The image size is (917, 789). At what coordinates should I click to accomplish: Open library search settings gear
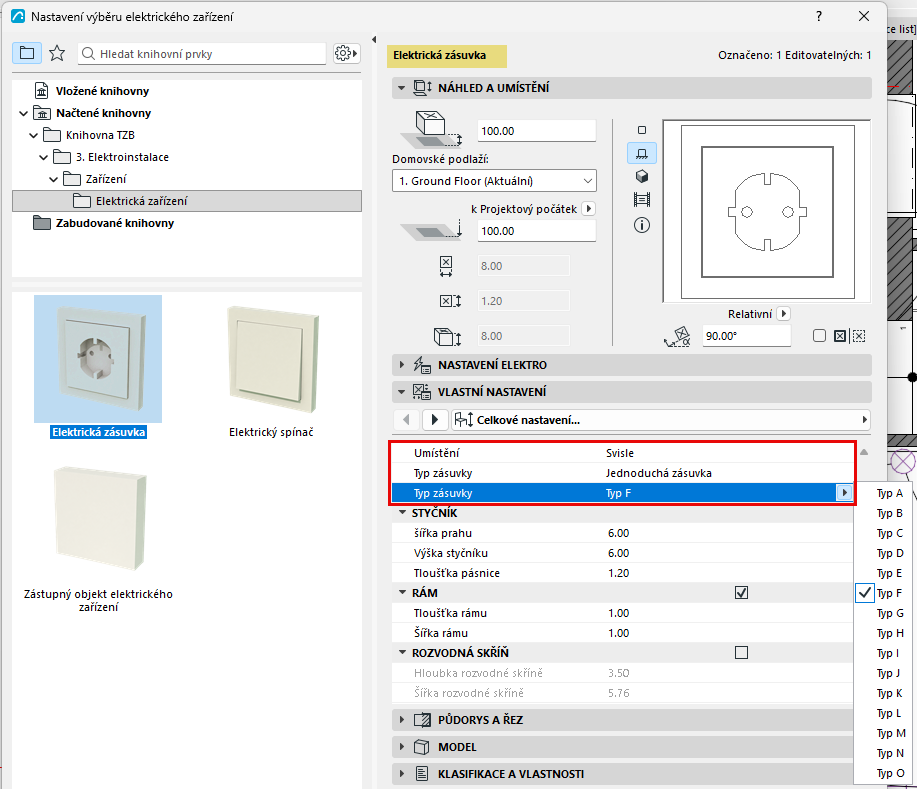(346, 53)
